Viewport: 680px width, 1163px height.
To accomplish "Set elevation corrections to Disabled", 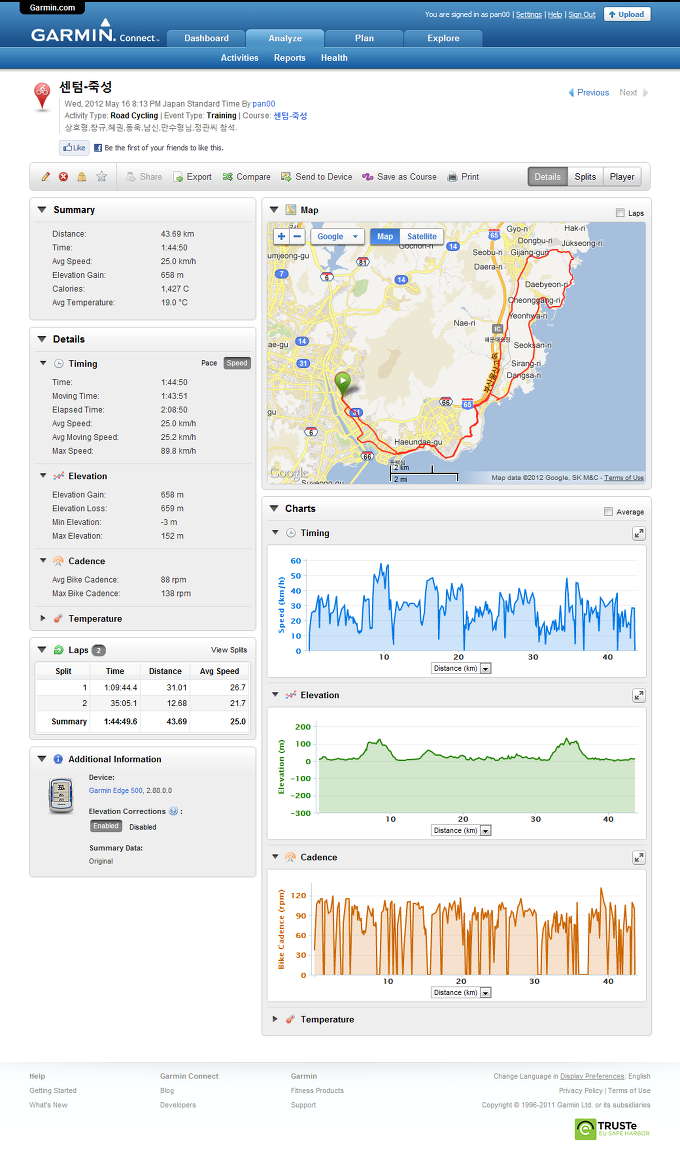I will click(x=142, y=827).
